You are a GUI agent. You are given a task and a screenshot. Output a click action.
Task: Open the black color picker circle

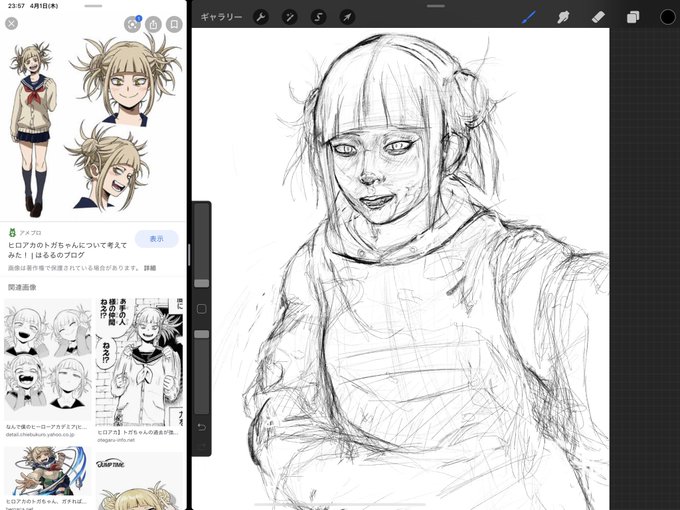click(668, 17)
